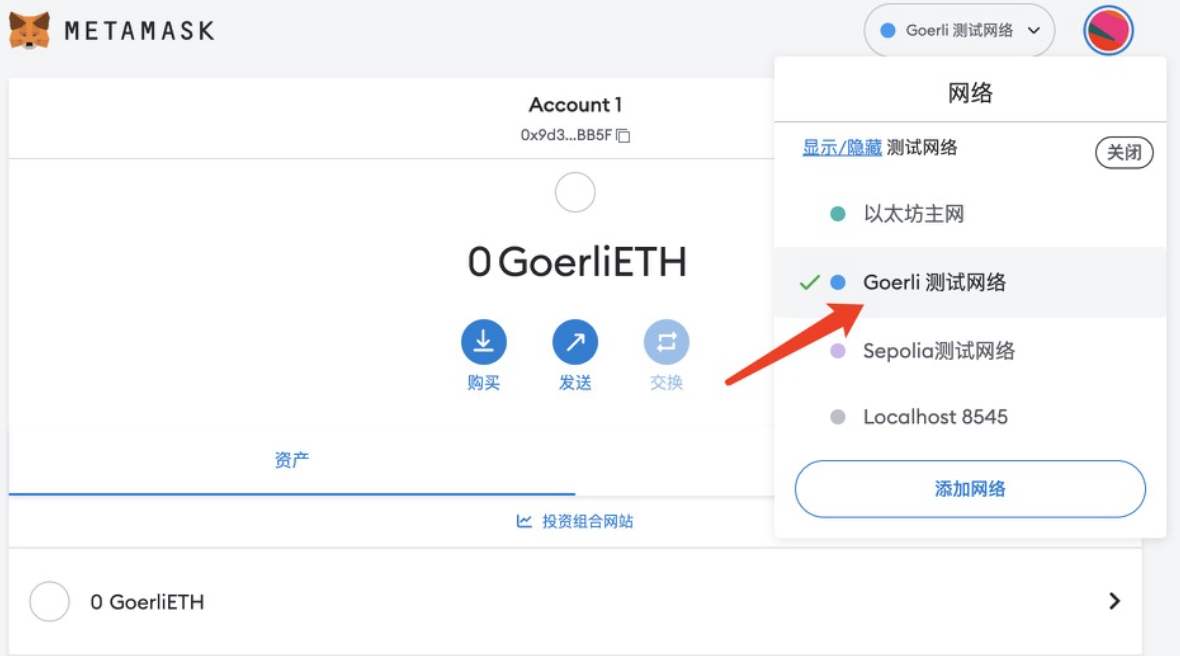Select Localhost 8545 network
The width and height of the screenshot is (1180, 656).
pos(970,417)
